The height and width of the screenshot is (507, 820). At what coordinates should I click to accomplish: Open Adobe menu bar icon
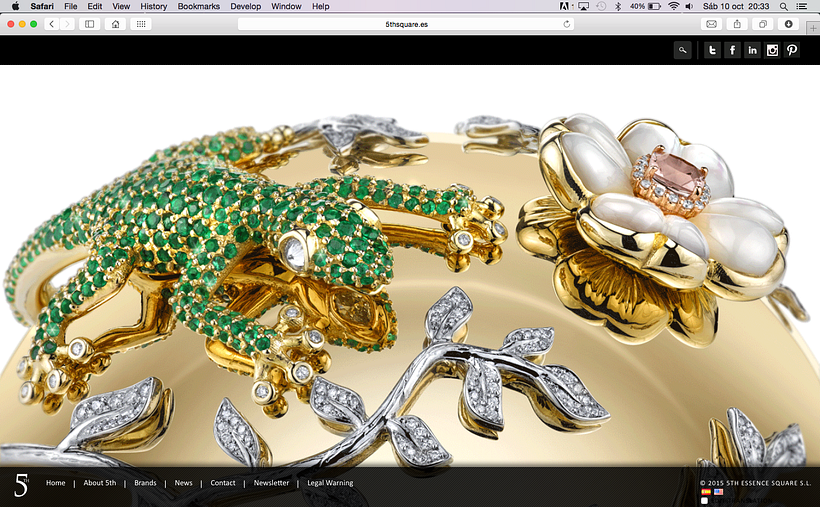565,6
